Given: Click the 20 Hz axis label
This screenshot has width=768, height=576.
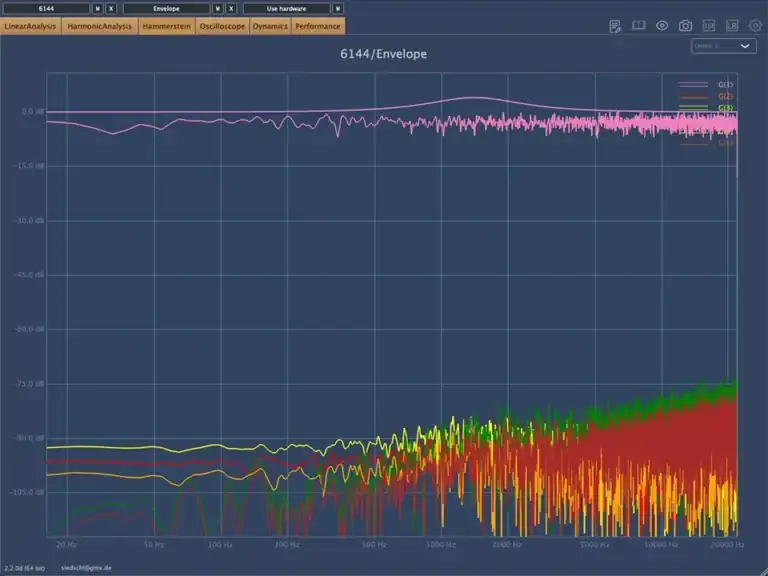Looking at the screenshot, I should coord(66,545).
